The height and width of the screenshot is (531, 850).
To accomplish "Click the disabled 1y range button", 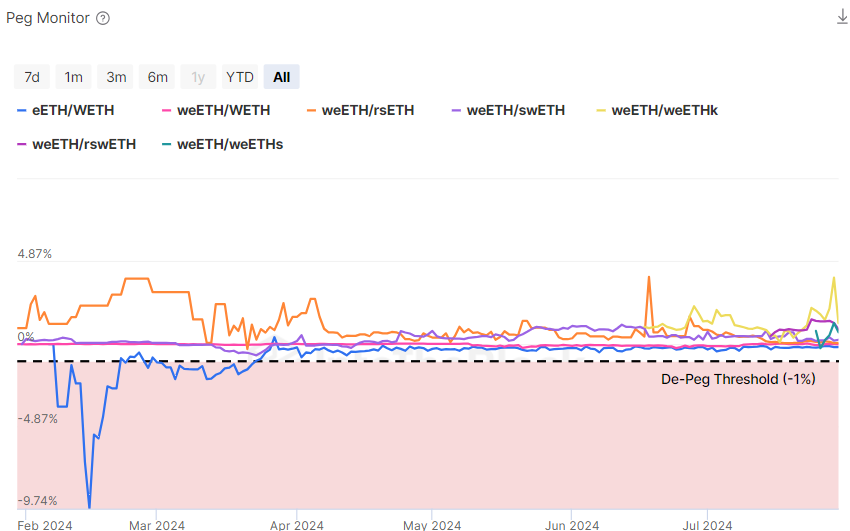I will point(199,77).
